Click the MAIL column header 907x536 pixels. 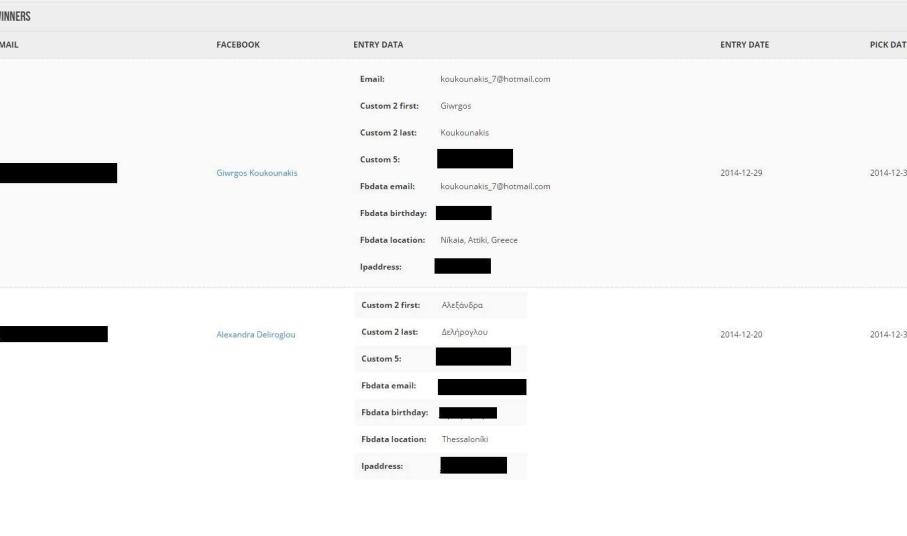[x=8, y=45]
